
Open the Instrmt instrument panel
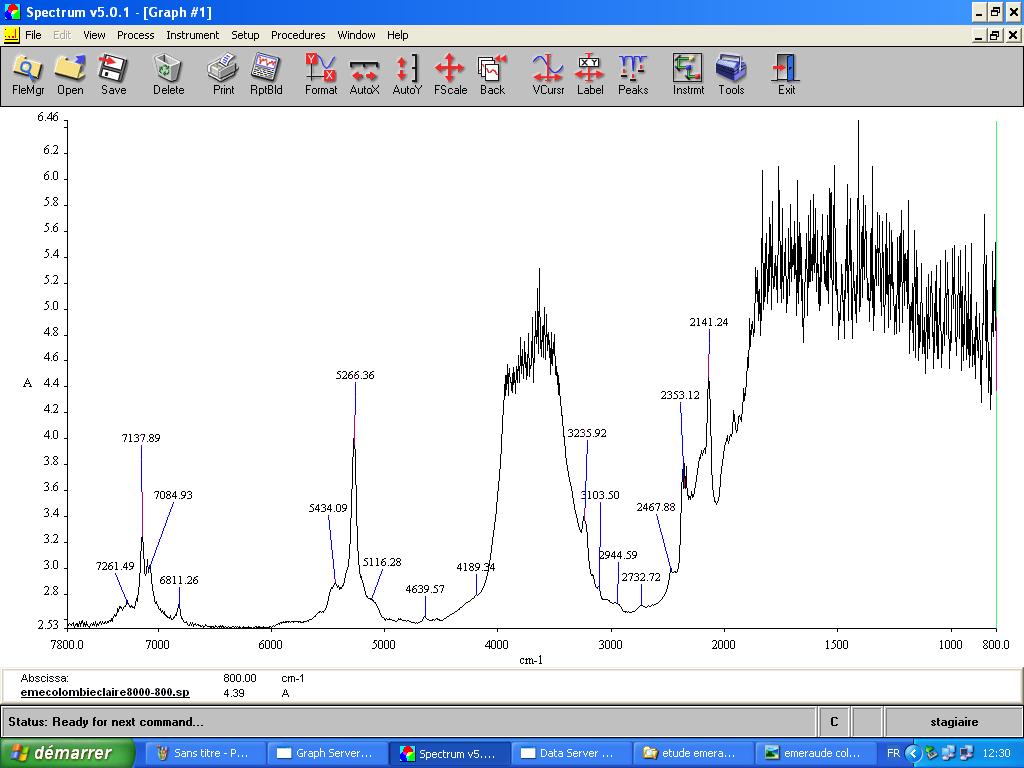[x=688, y=75]
